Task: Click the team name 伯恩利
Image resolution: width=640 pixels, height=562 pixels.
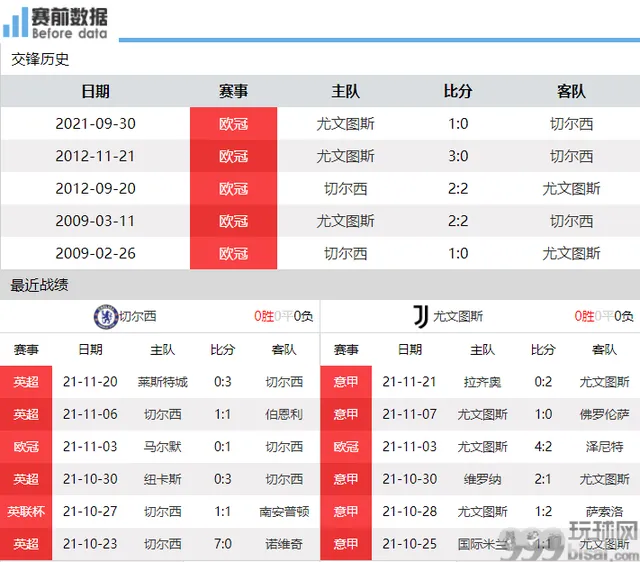Action: pos(284,414)
